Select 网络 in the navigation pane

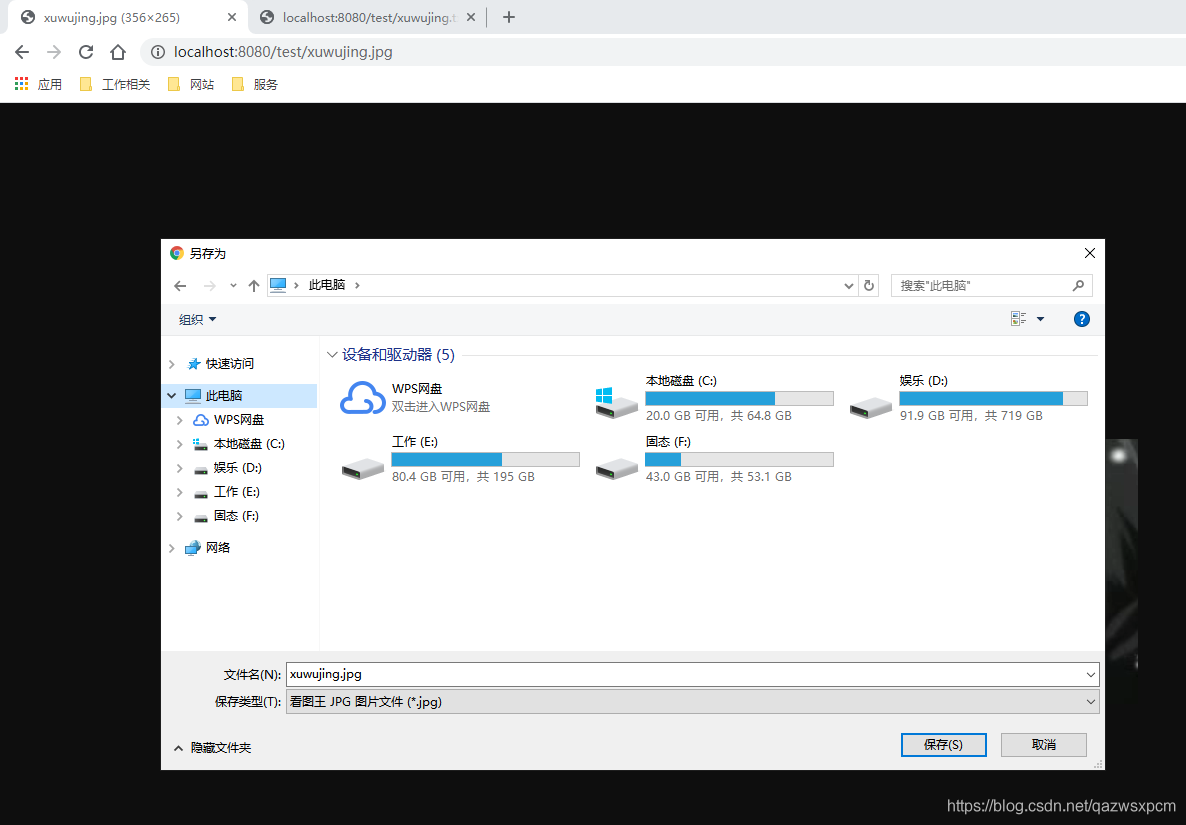(218, 547)
